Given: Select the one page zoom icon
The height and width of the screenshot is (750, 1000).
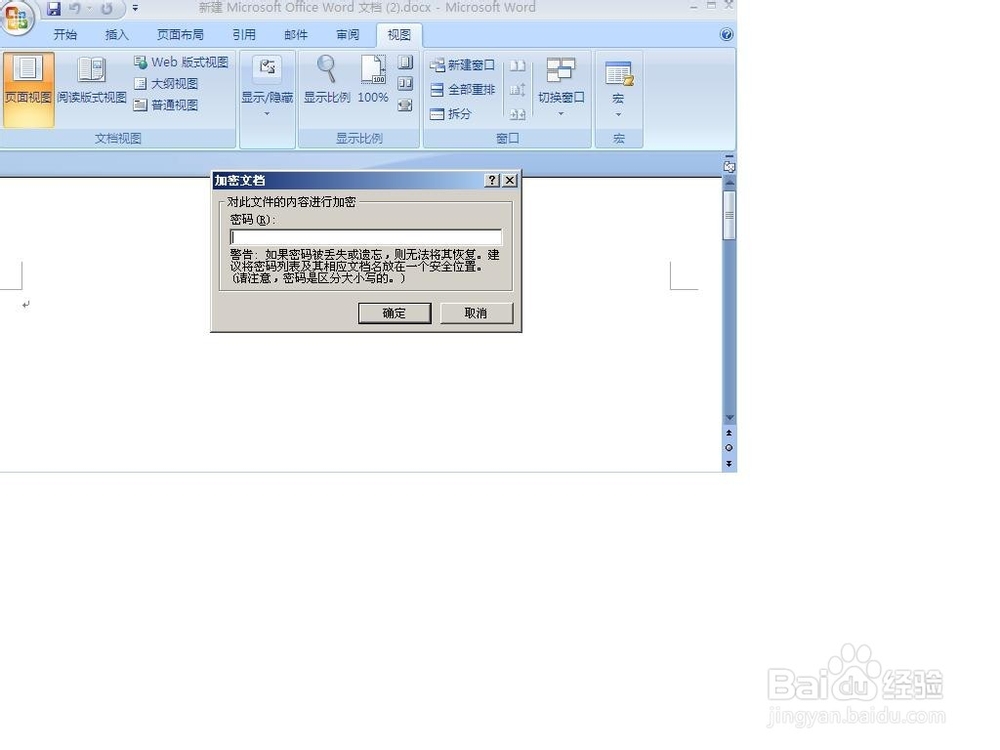Looking at the screenshot, I should coord(406,62).
